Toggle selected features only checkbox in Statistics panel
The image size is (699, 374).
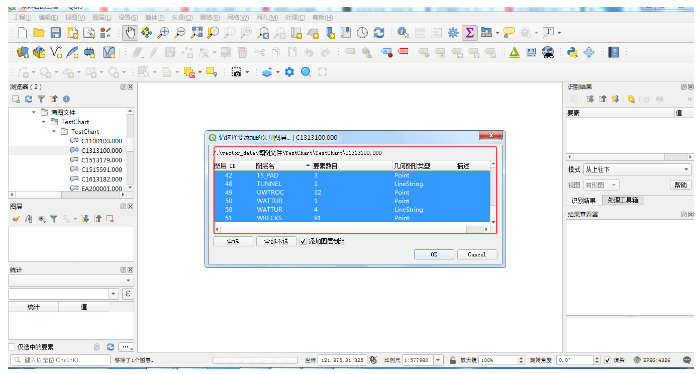(12, 347)
